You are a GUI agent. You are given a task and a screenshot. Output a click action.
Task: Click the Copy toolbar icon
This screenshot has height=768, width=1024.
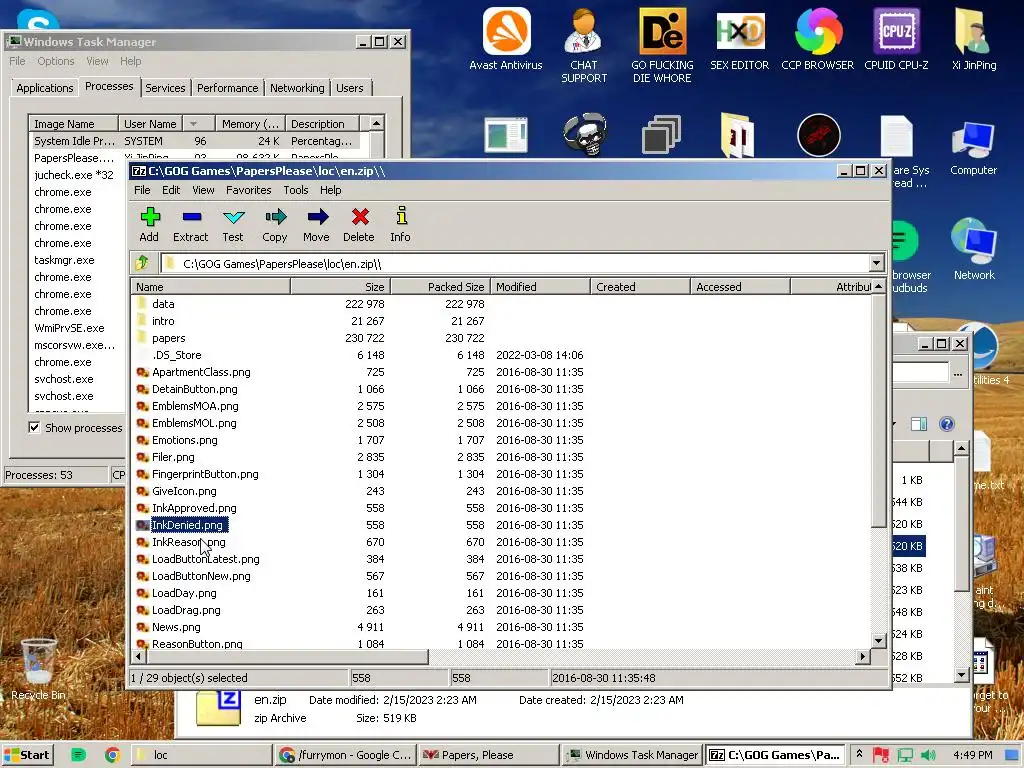(x=275, y=224)
